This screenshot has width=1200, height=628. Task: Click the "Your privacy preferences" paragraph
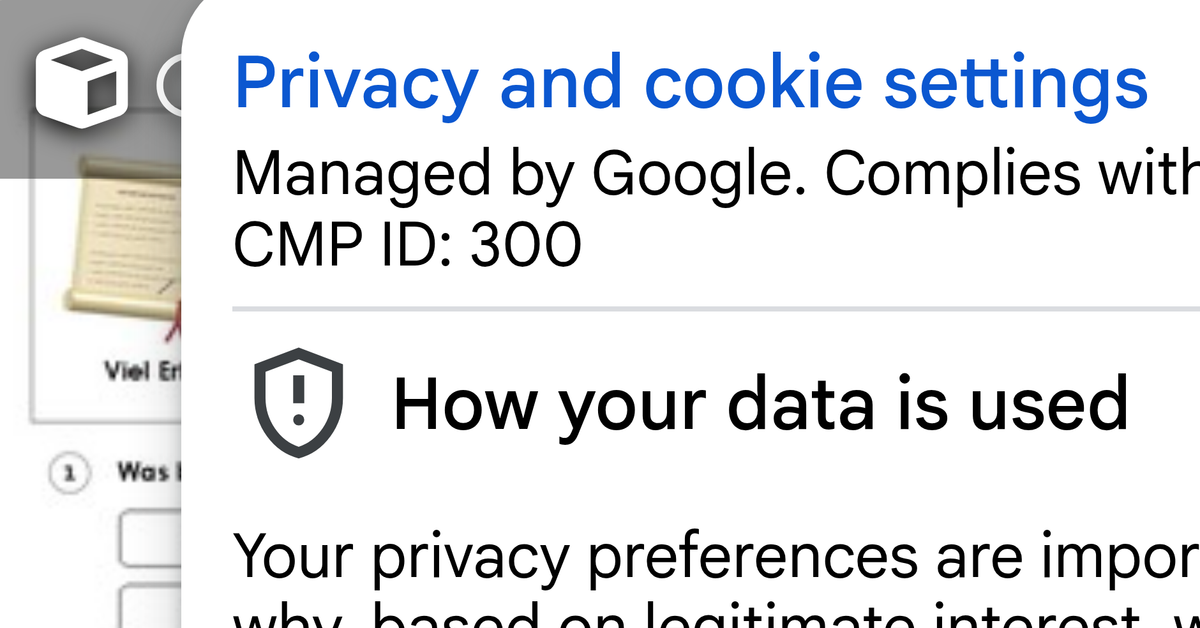point(716,558)
